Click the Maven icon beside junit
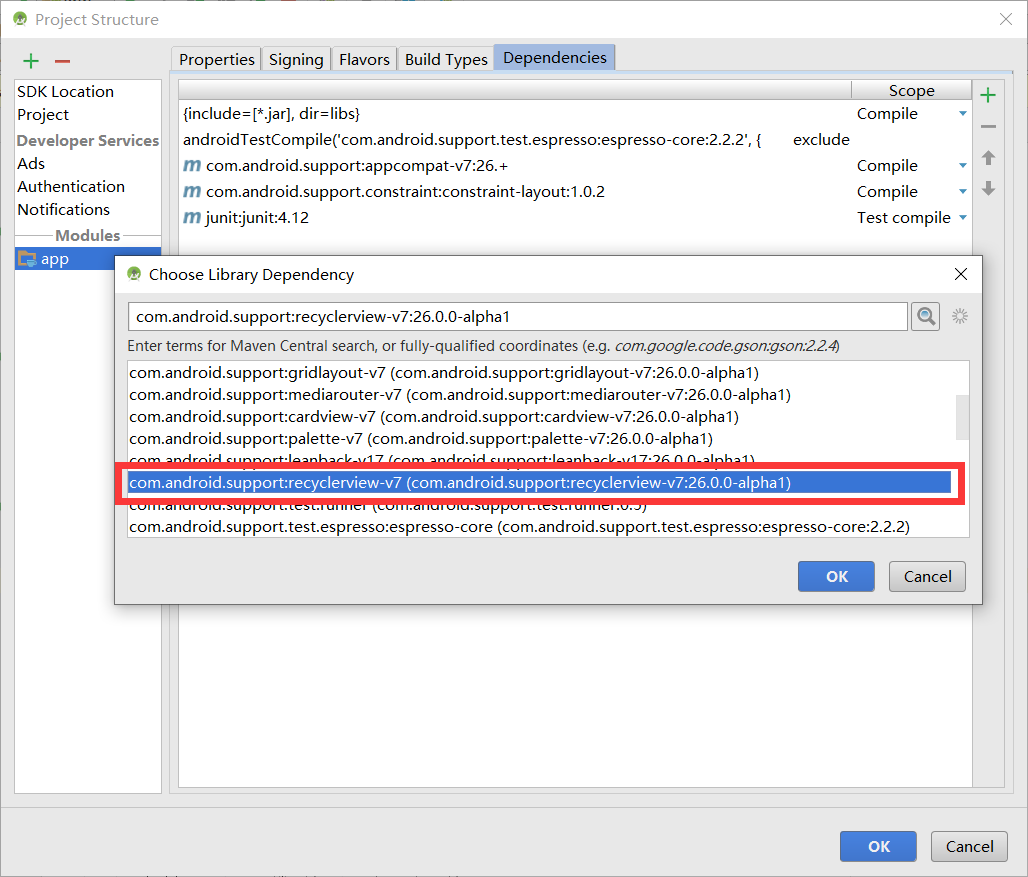 (x=191, y=217)
